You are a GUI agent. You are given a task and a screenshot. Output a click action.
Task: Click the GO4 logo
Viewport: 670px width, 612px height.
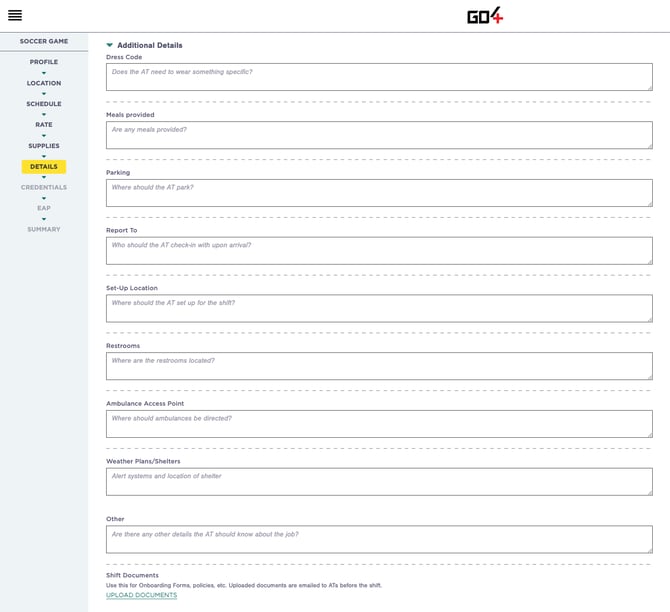pos(485,16)
